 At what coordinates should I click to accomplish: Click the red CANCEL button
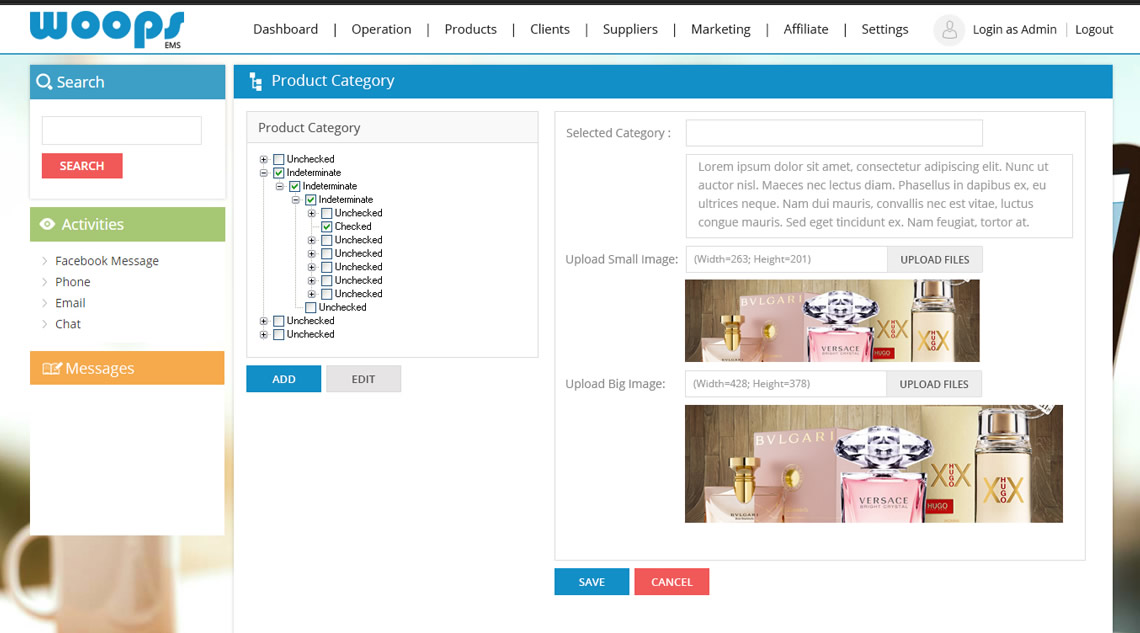tap(672, 581)
